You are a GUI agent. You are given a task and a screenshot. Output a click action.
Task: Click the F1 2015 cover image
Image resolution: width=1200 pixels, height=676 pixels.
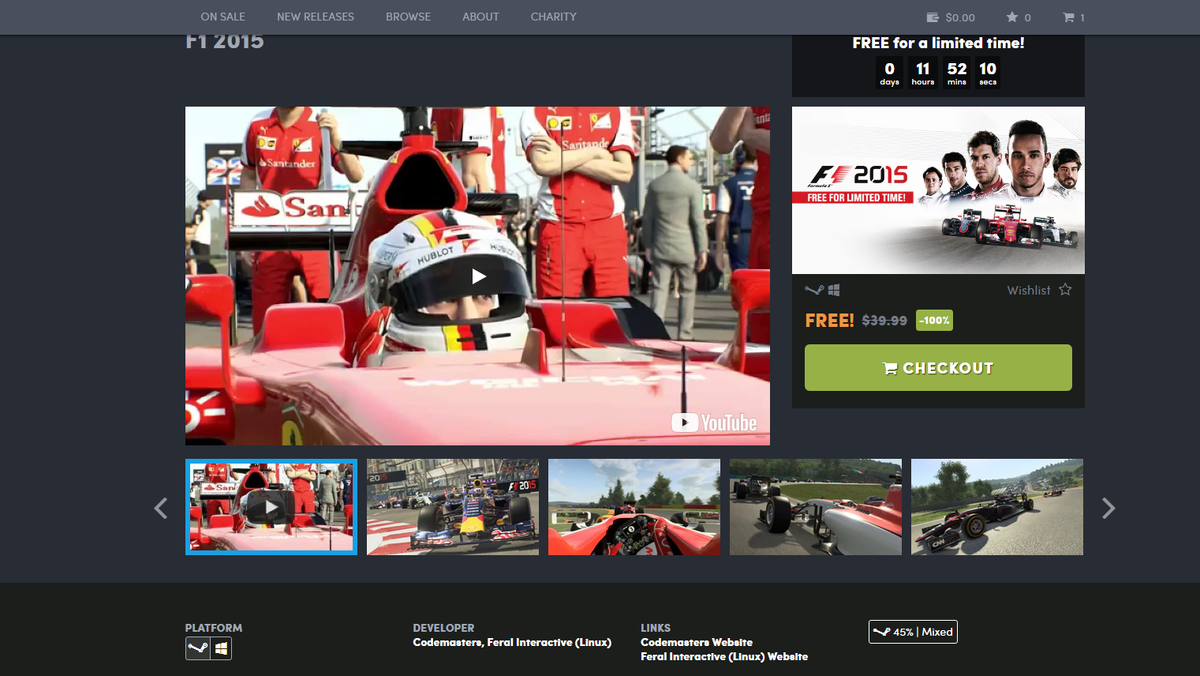[938, 190]
